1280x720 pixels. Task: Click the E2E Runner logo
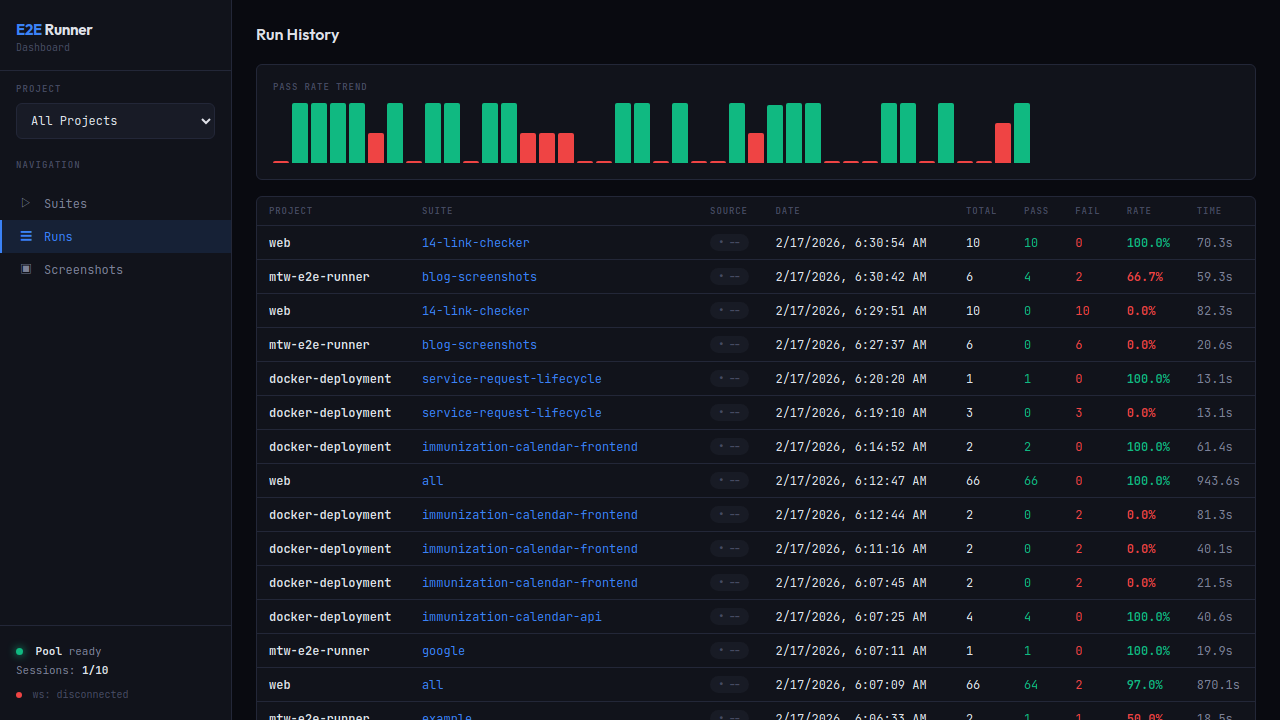pos(54,30)
